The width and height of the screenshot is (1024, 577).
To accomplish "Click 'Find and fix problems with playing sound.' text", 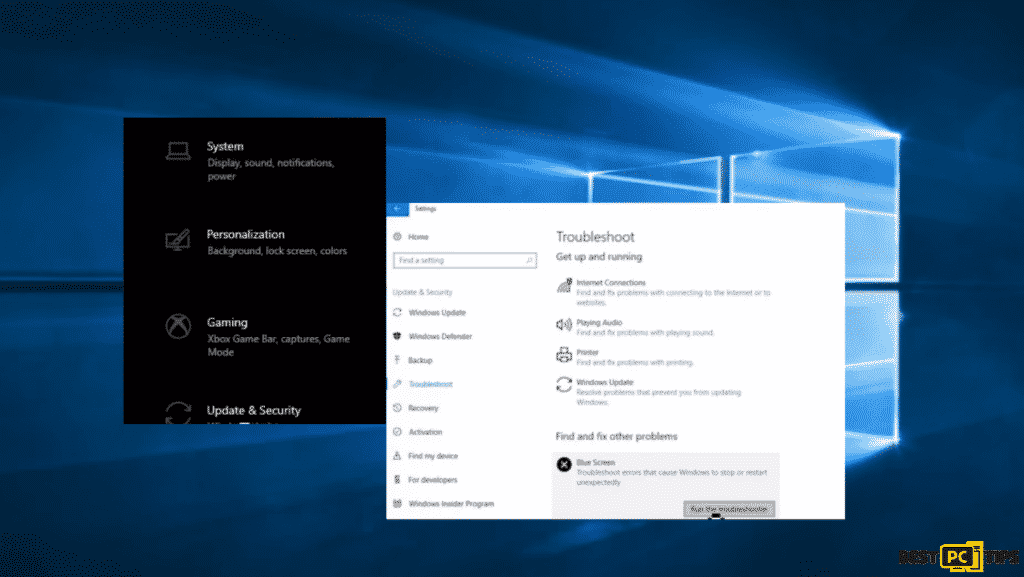I will (x=645, y=333).
